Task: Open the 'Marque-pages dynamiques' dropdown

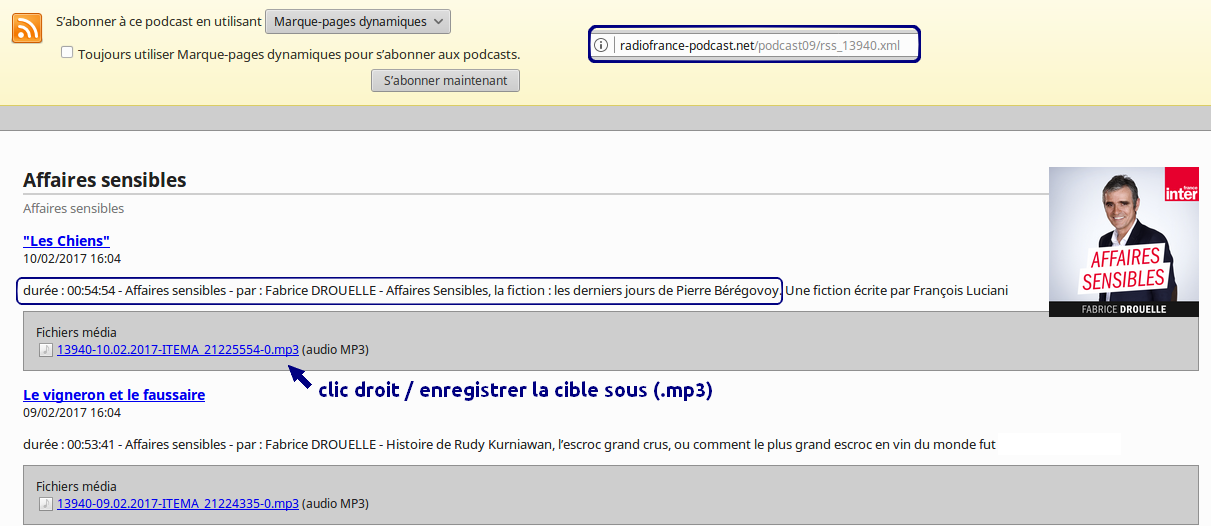Action: [358, 22]
